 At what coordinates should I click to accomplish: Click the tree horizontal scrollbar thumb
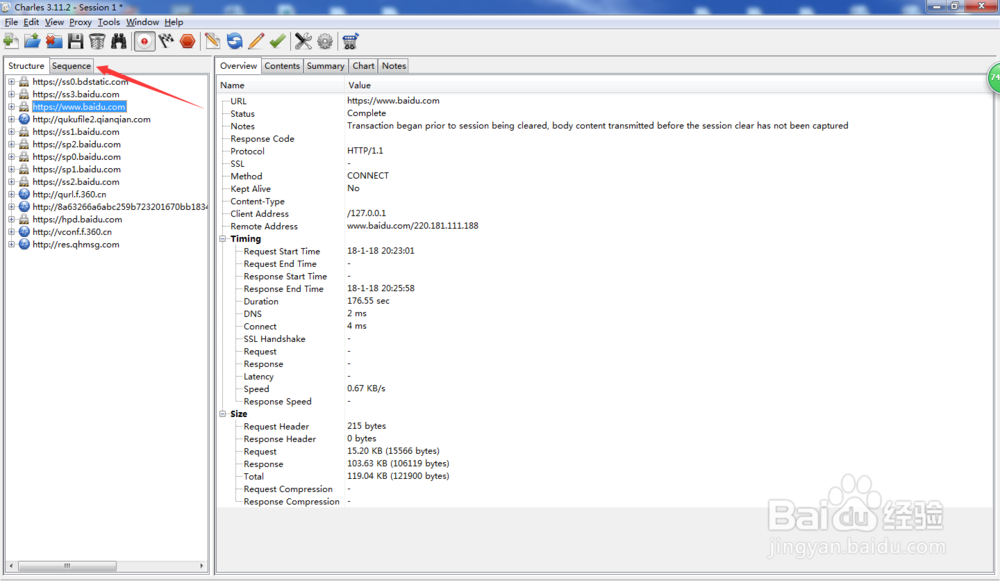point(67,566)
